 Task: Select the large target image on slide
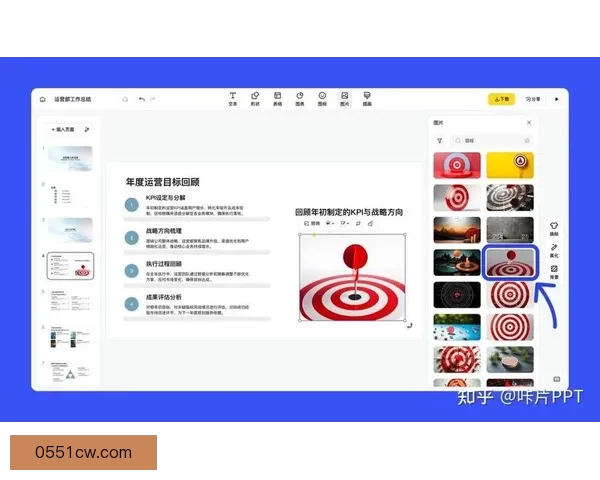click(x=352, y=278)
